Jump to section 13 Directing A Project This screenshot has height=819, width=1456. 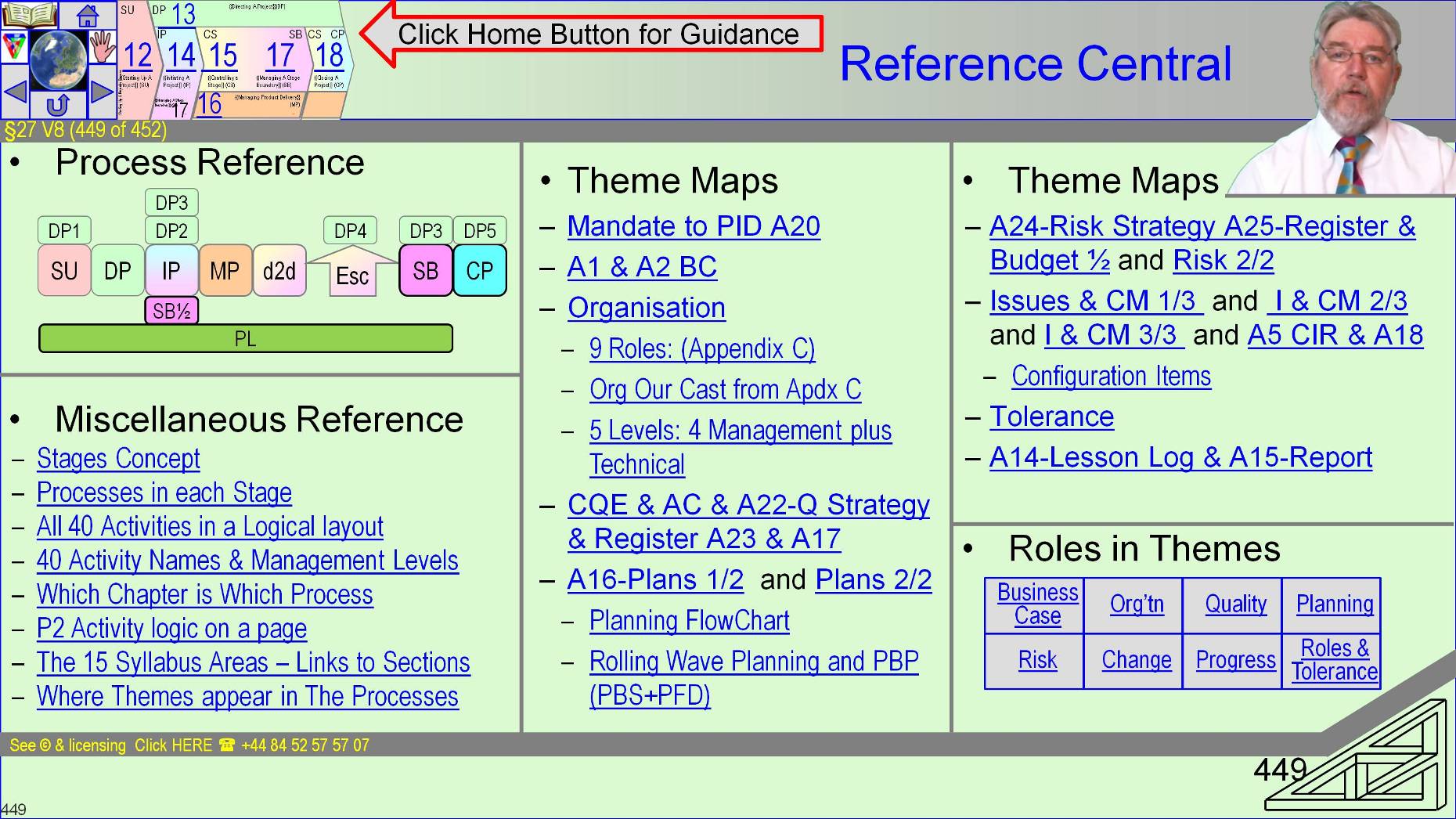point(183,14)
